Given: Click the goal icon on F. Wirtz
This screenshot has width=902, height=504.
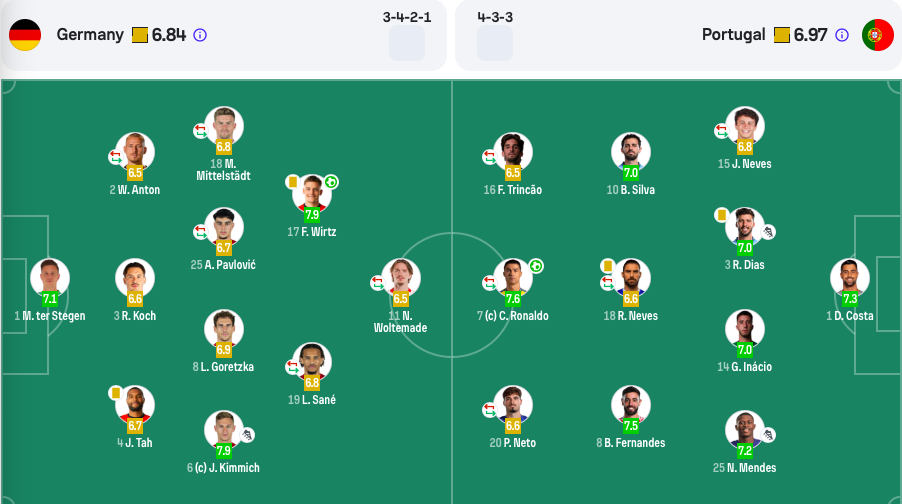Looking at the screenshot, I should pos(331,182).
